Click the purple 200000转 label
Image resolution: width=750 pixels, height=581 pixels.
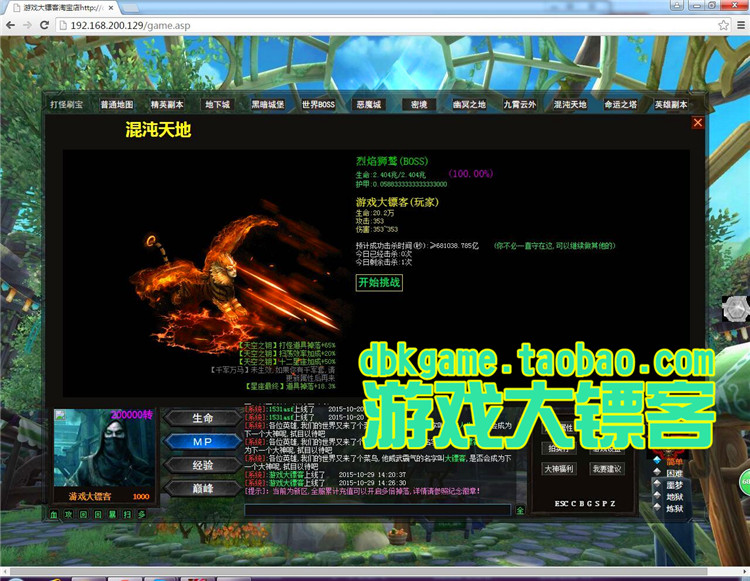point(132,415)
